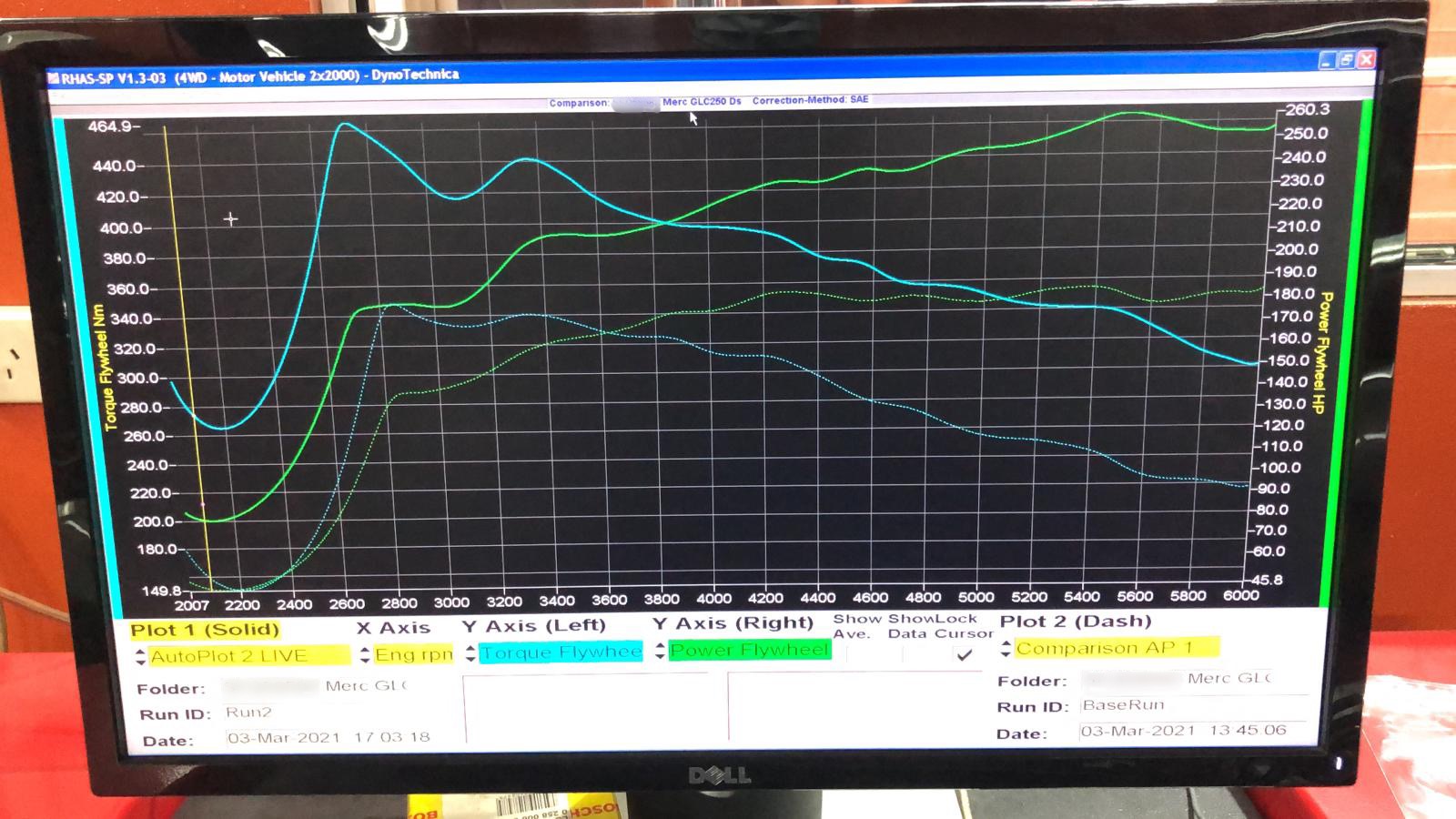Screen dimensions: 1456x819
Task: Click the Plot 2 Folder field
Action: pos(1194,679)
